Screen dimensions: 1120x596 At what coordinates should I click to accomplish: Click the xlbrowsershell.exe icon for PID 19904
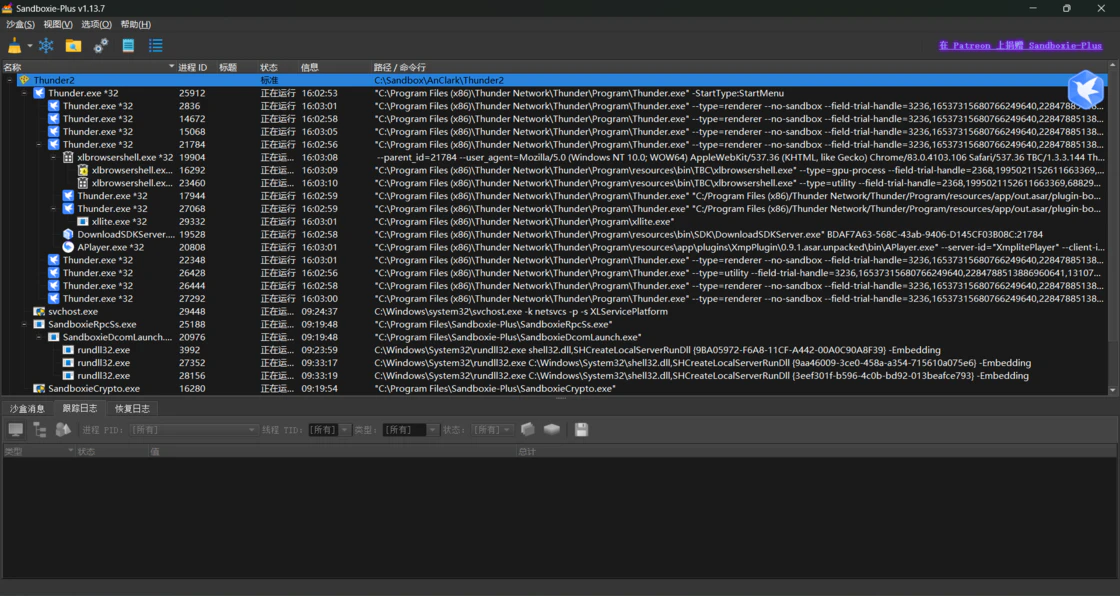point(69,157)
